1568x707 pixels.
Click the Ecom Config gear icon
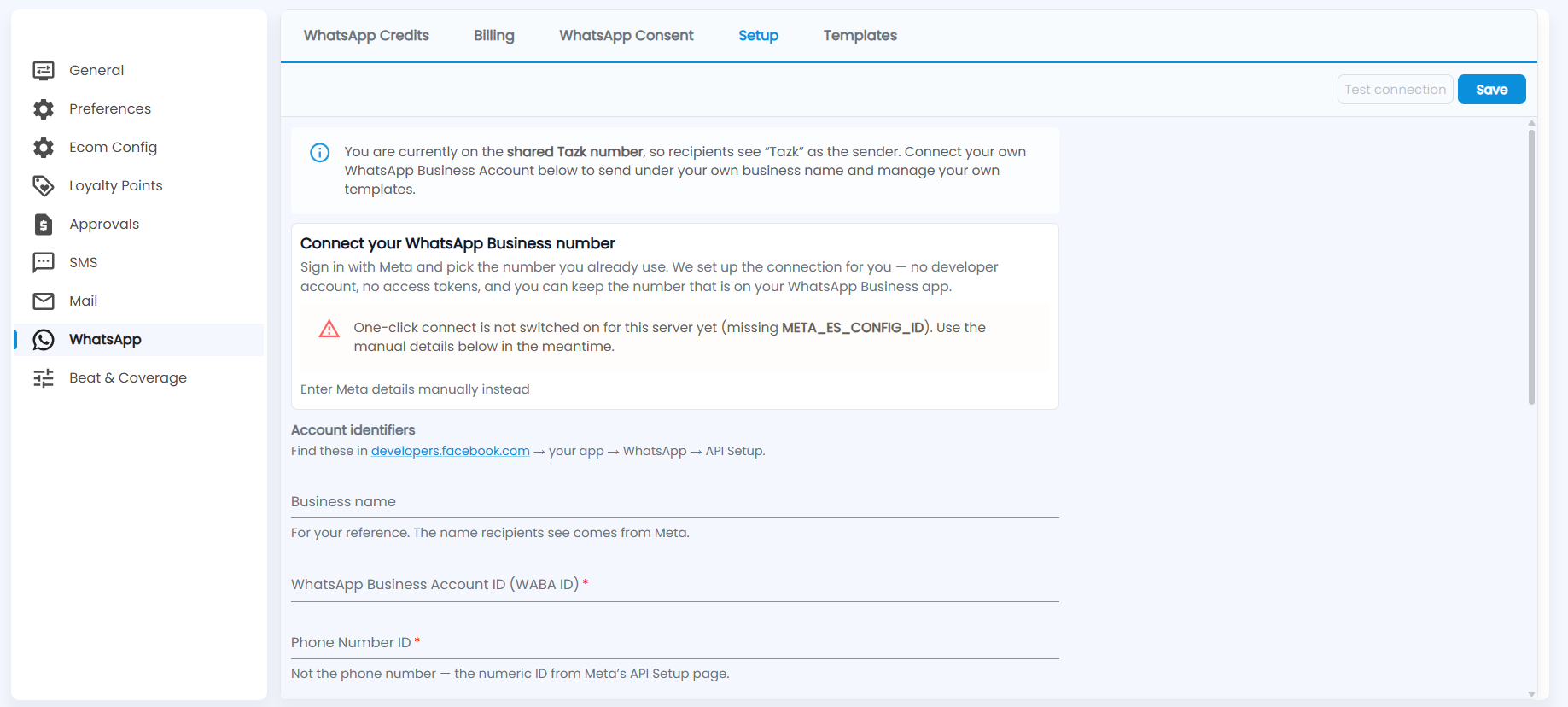[x=44, y=147]
